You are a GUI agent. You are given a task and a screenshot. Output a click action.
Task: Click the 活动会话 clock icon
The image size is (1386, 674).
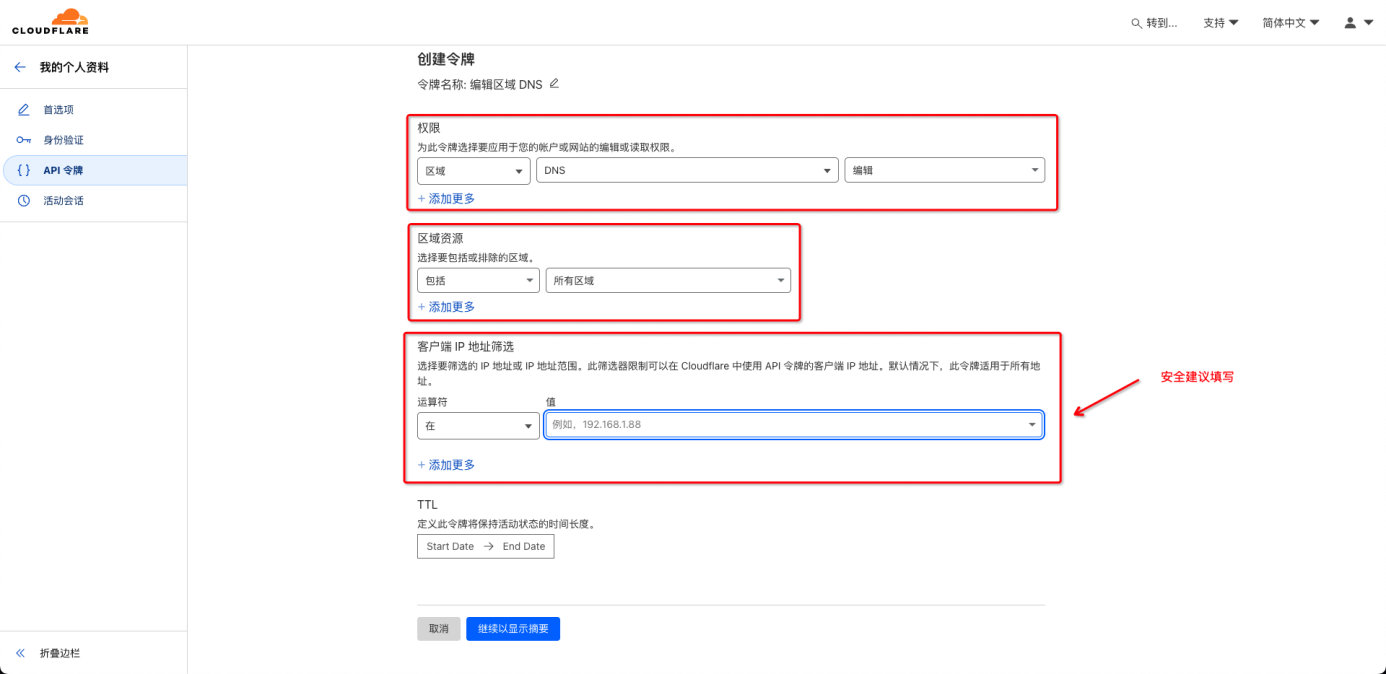pyautogui.click(x=23, y=199)
